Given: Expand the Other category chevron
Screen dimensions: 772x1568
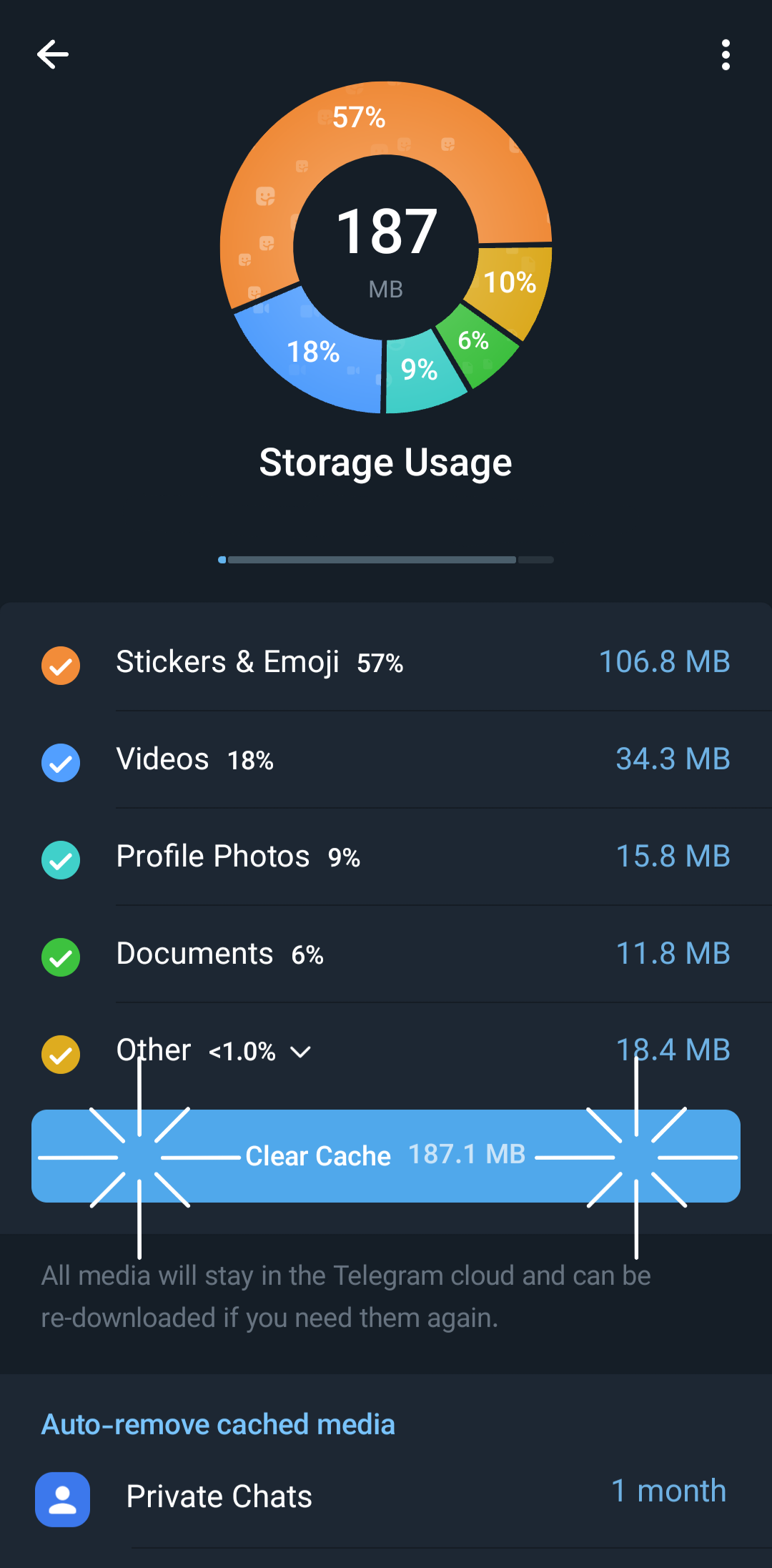Looking at the screenshot, I should pos(301,1052).
